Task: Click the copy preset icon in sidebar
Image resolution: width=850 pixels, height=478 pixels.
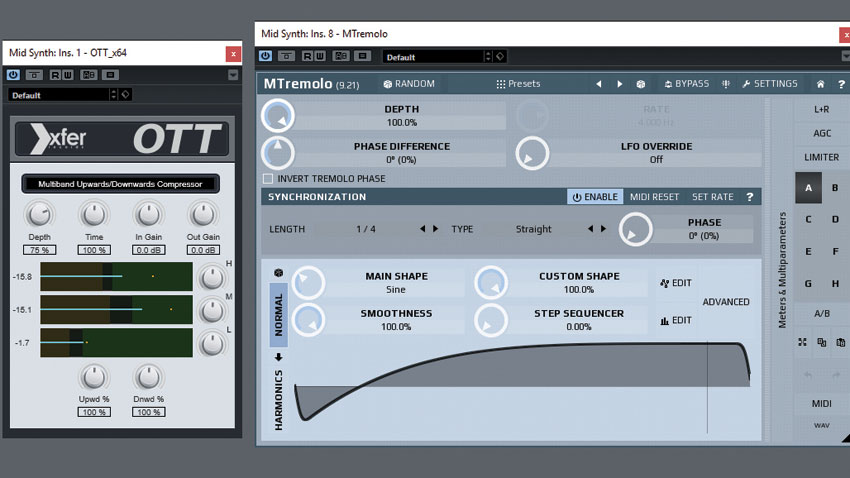Action: (822, 342)
